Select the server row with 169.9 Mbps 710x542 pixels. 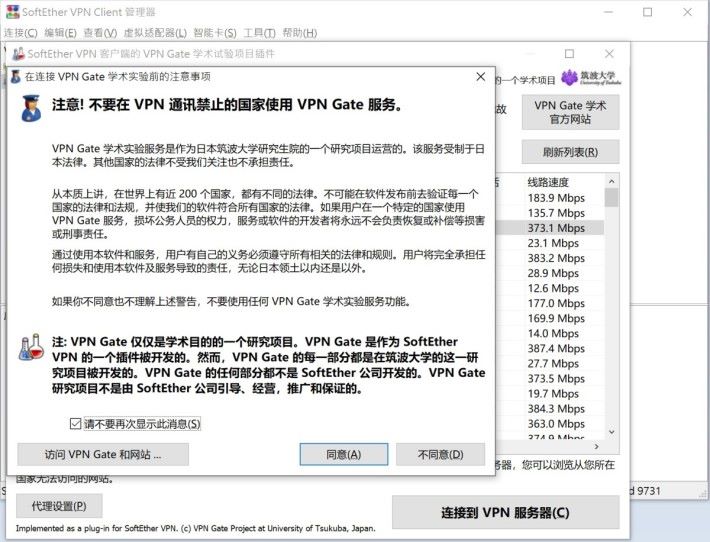click(549, 318)
